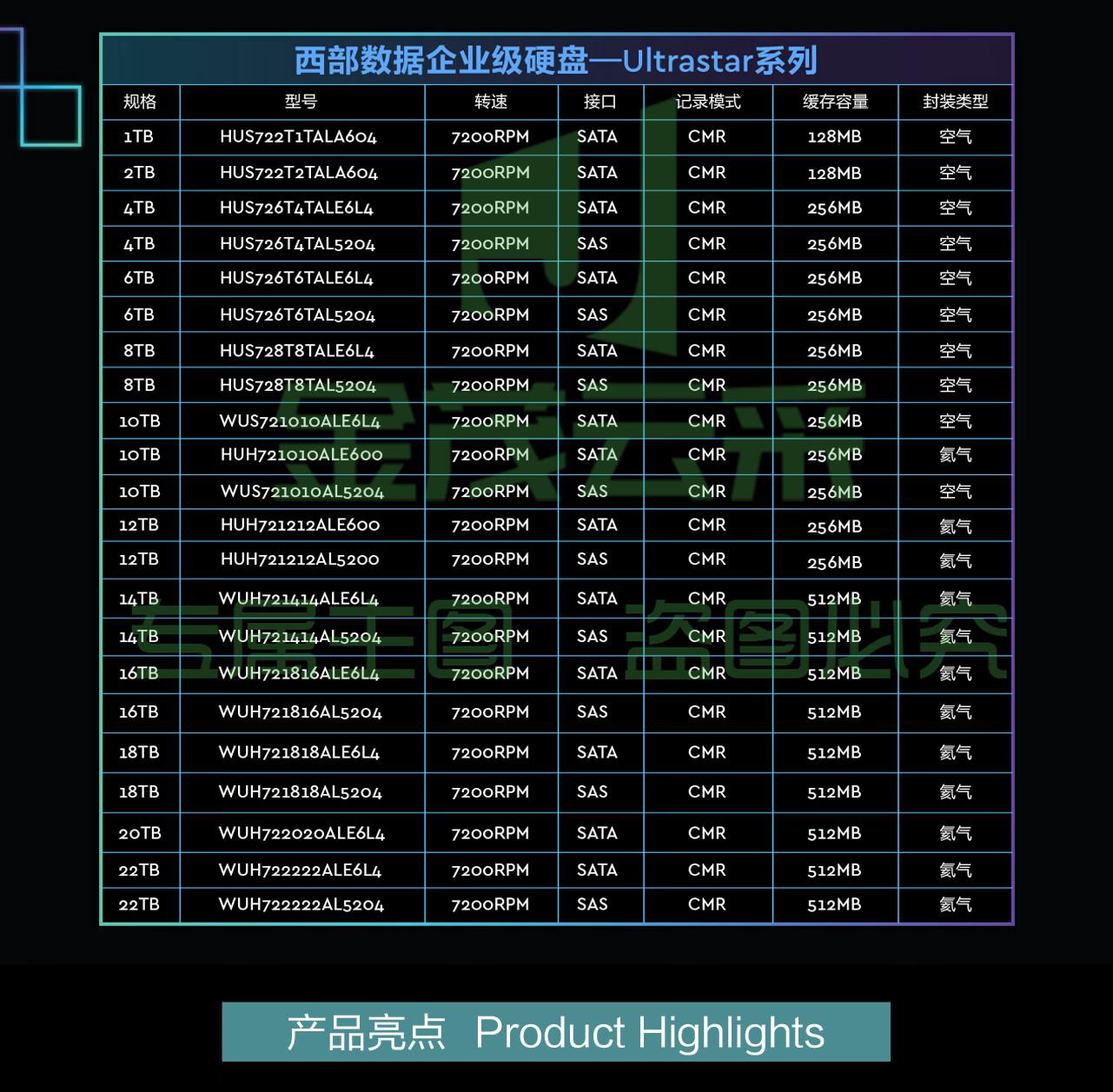Click CMR cell in HUS728T8TALE6L4 row

click(707, 351)
